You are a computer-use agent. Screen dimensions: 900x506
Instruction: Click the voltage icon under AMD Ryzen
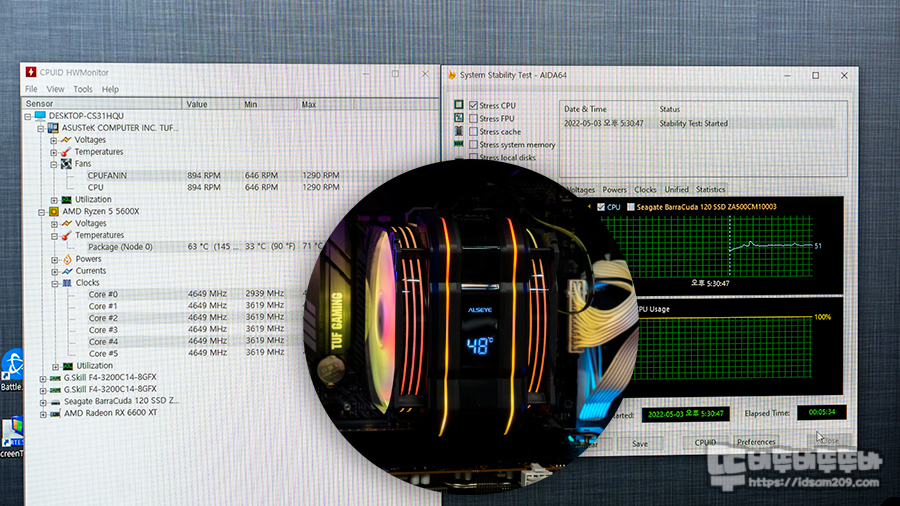[x=67, y=223]
